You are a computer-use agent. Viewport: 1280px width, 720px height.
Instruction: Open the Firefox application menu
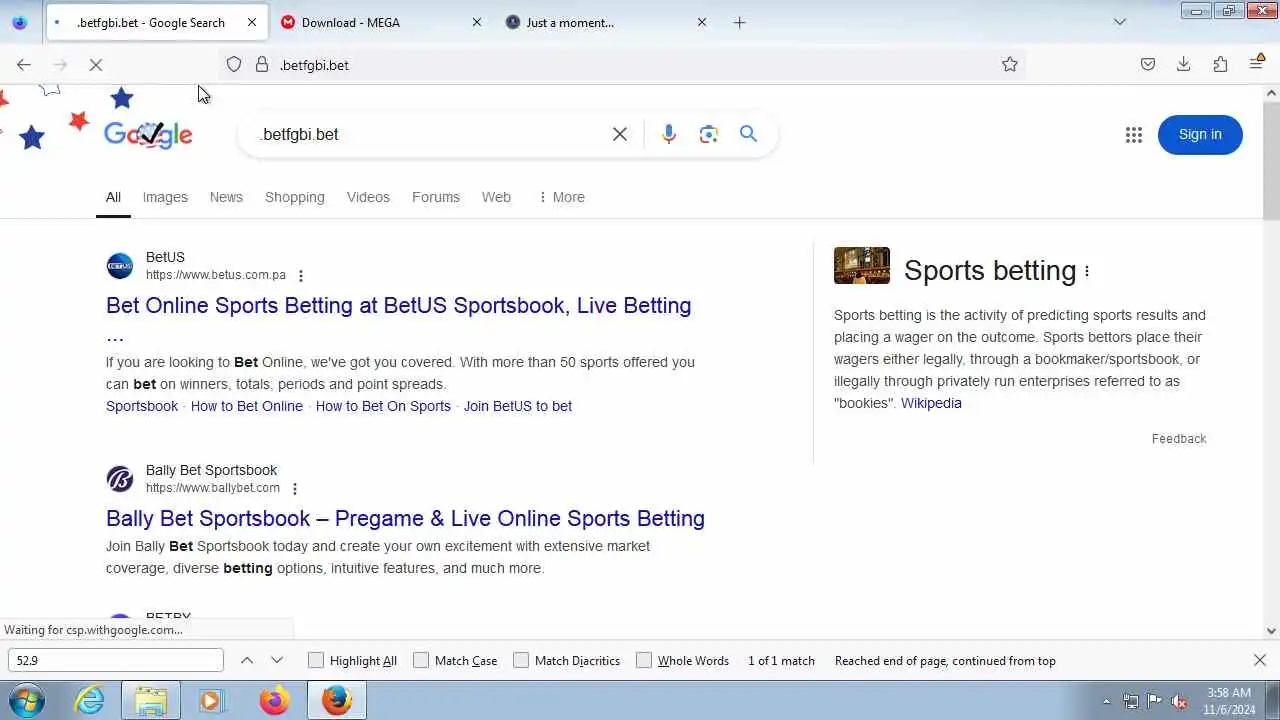click(x=1257, y=64)
